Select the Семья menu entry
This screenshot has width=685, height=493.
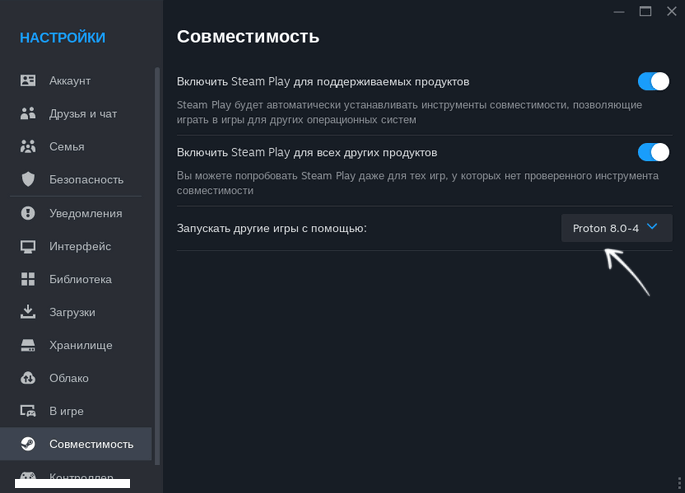point(76,146)
